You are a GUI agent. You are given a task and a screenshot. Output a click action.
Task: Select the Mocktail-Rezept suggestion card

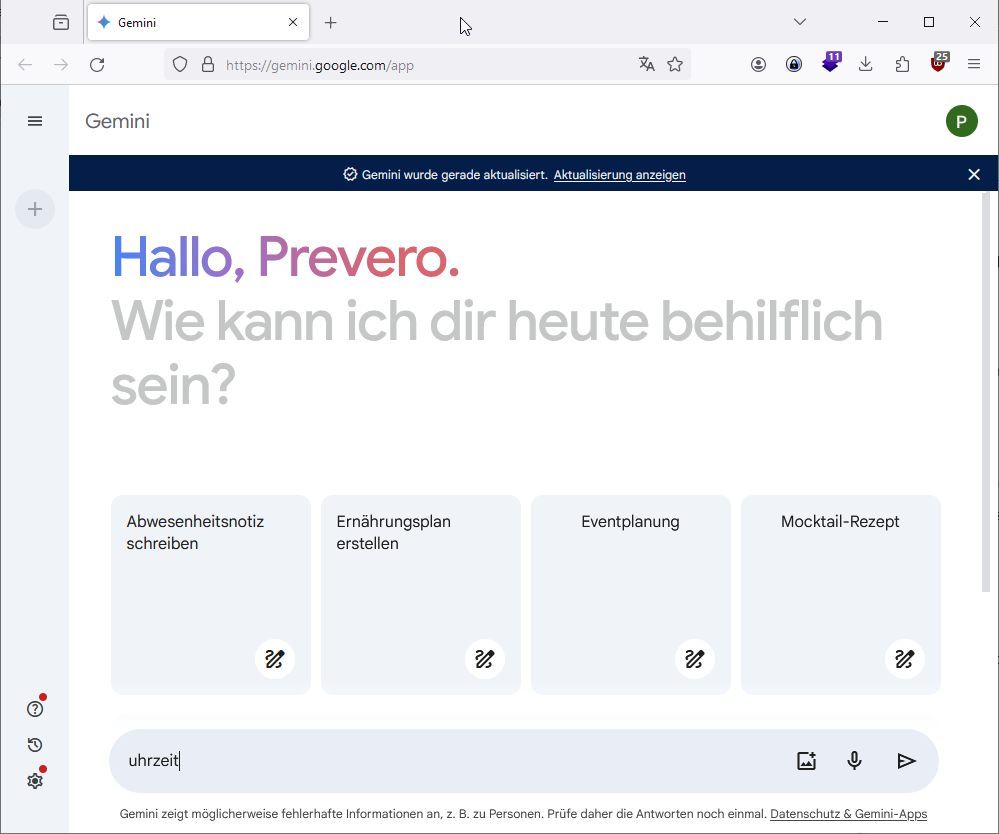[x=841, y=594]
